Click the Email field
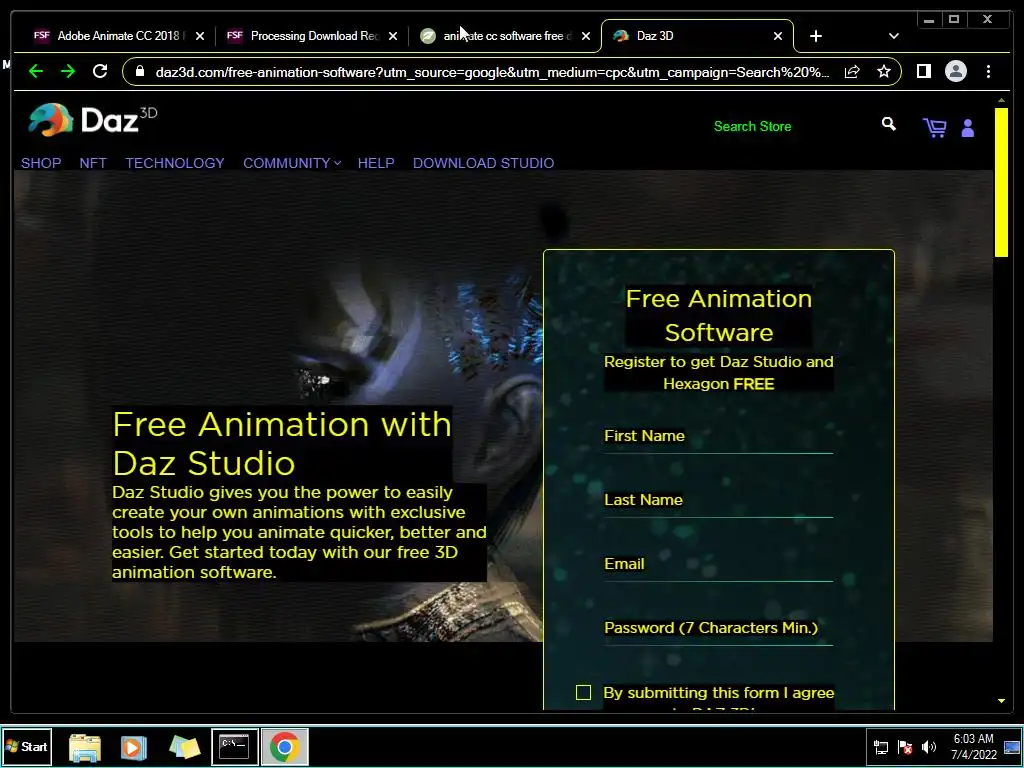This screenshot has width=1024, height=768. [718, 564]
